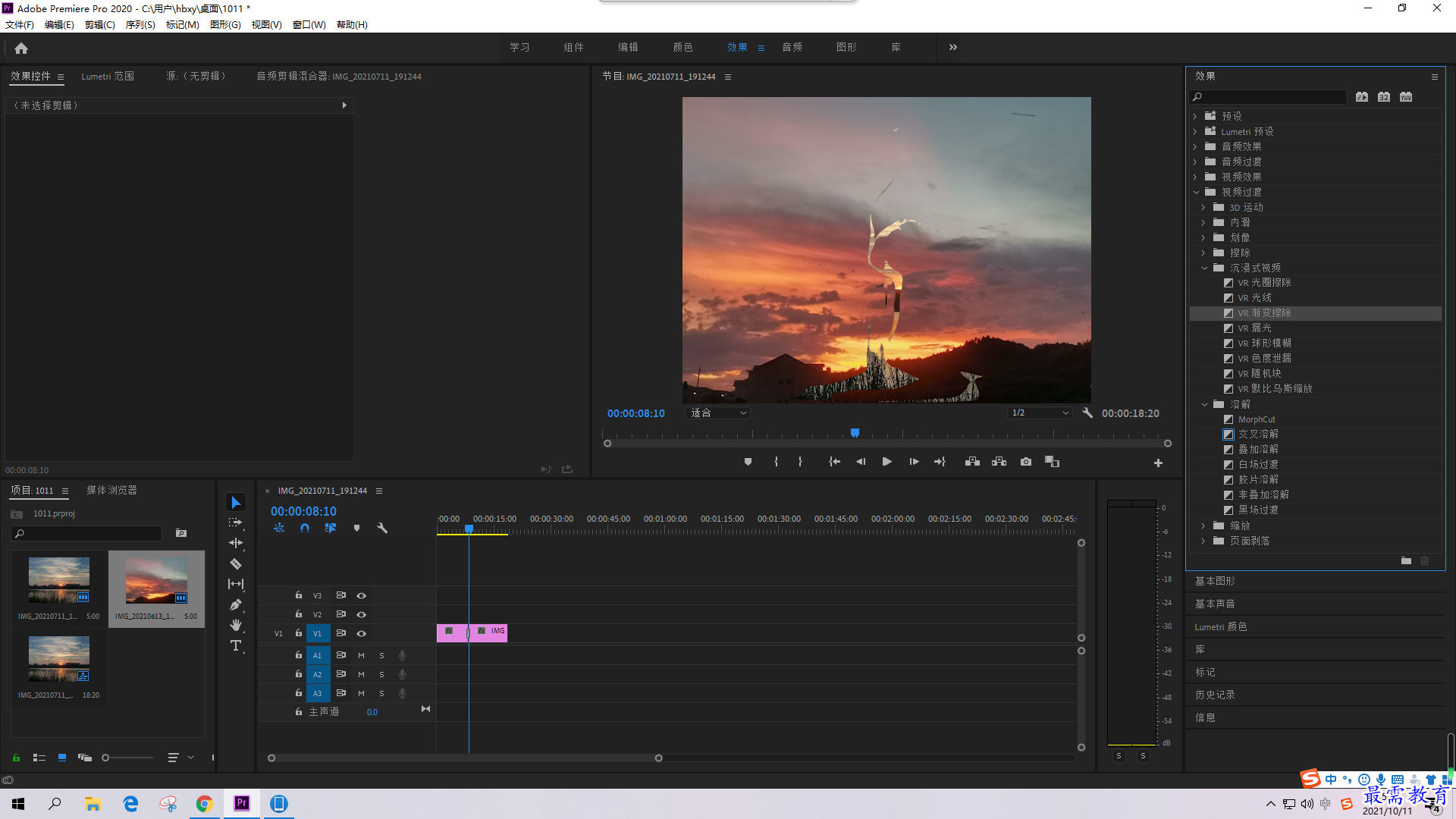The width and height of the screenshot is (1456, 819).
Task: Step back one frame
Action: pos(861,462)
